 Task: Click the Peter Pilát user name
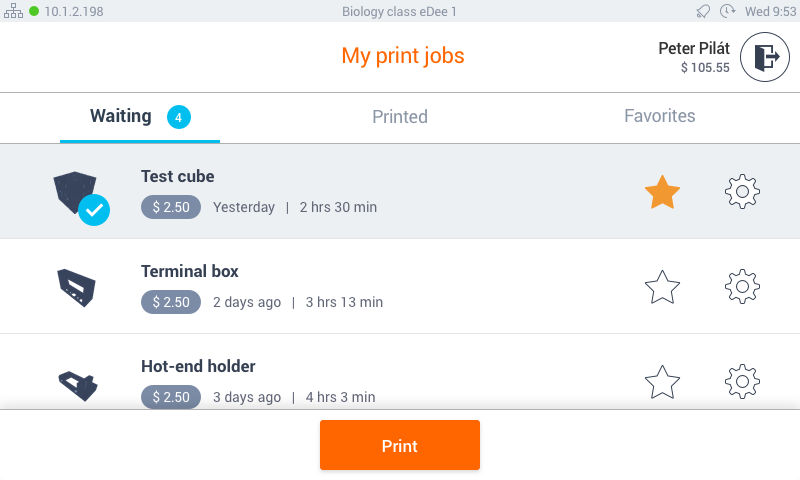click(694, 48)
